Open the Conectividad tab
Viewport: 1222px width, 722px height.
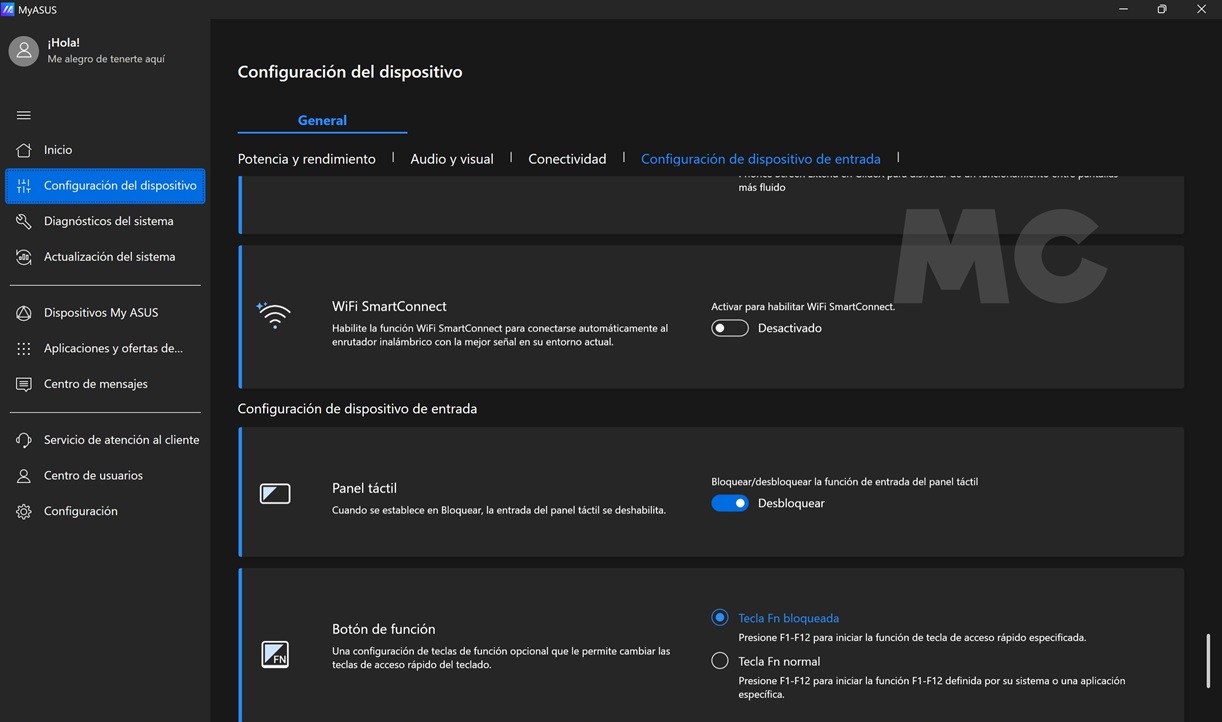[567, 159]
